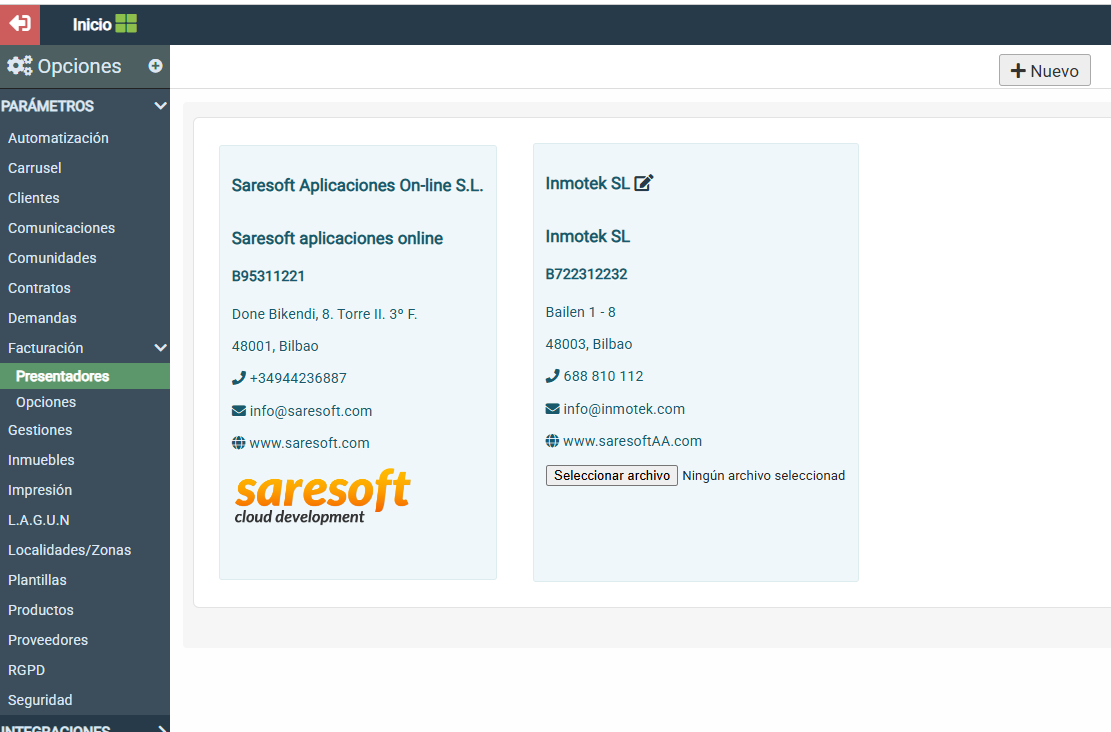Click the red logout icon
The image size is (1111, 732).
click(x=20, y=24)
